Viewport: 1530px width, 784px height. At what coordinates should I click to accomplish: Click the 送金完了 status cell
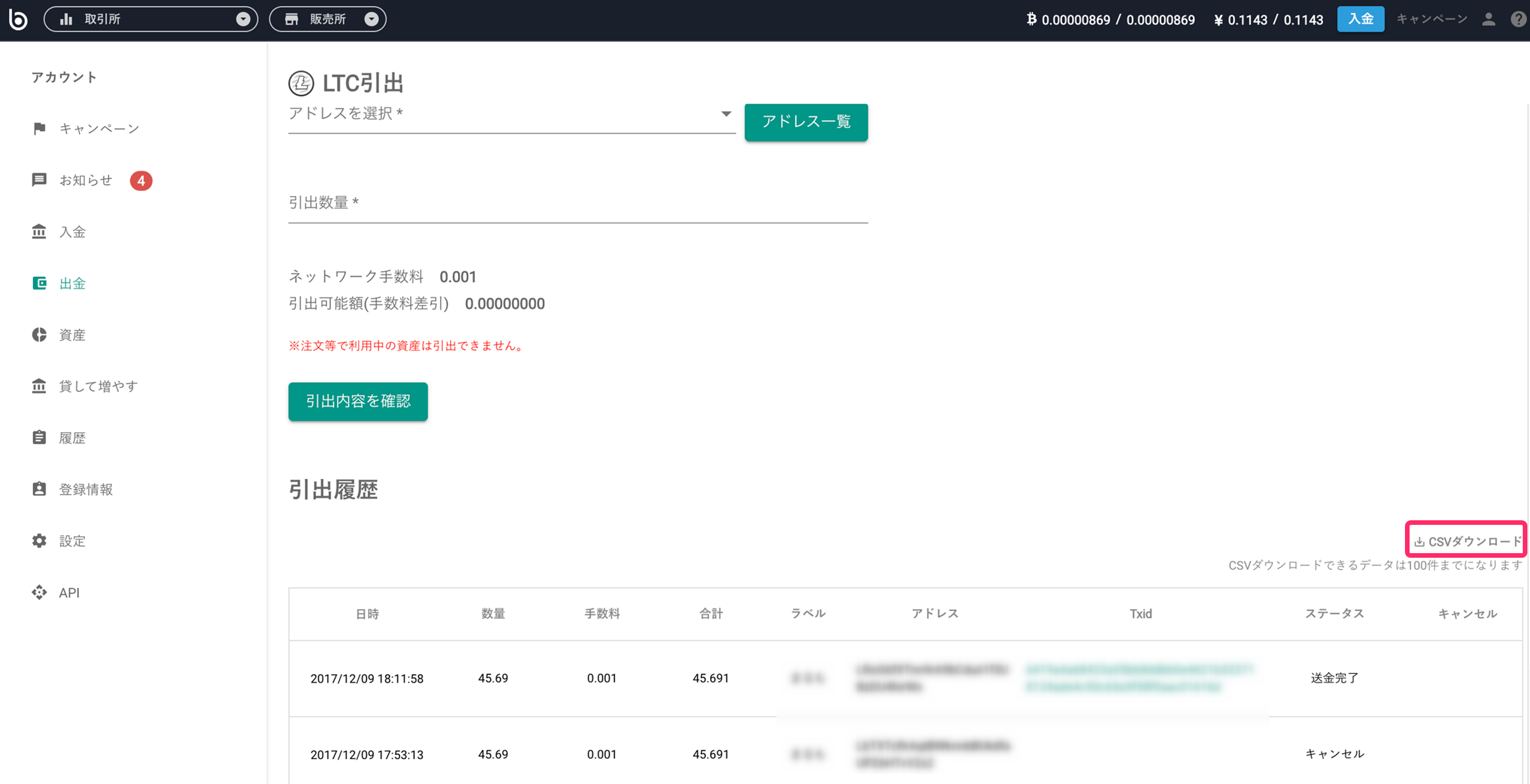pyautogui.click(x=1335, y=678)
